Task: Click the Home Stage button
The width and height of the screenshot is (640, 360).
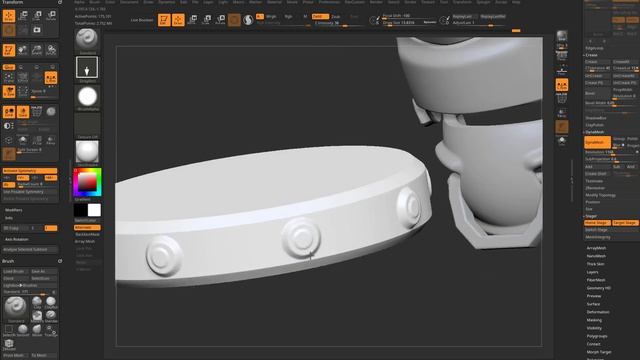Action: tap(598, 223)
